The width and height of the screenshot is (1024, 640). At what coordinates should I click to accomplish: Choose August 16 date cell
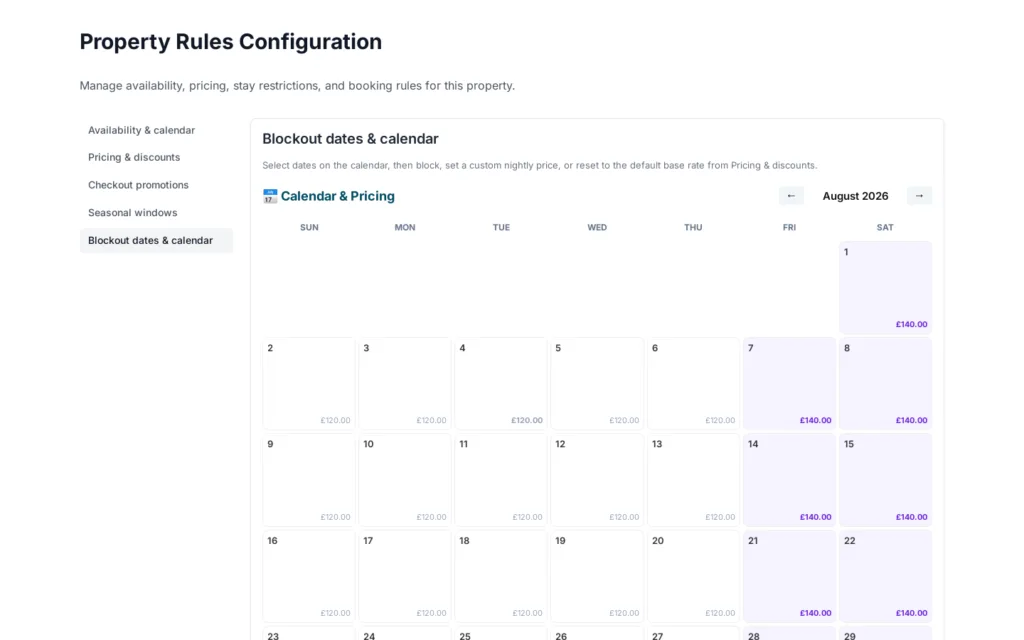coord(309,577)
